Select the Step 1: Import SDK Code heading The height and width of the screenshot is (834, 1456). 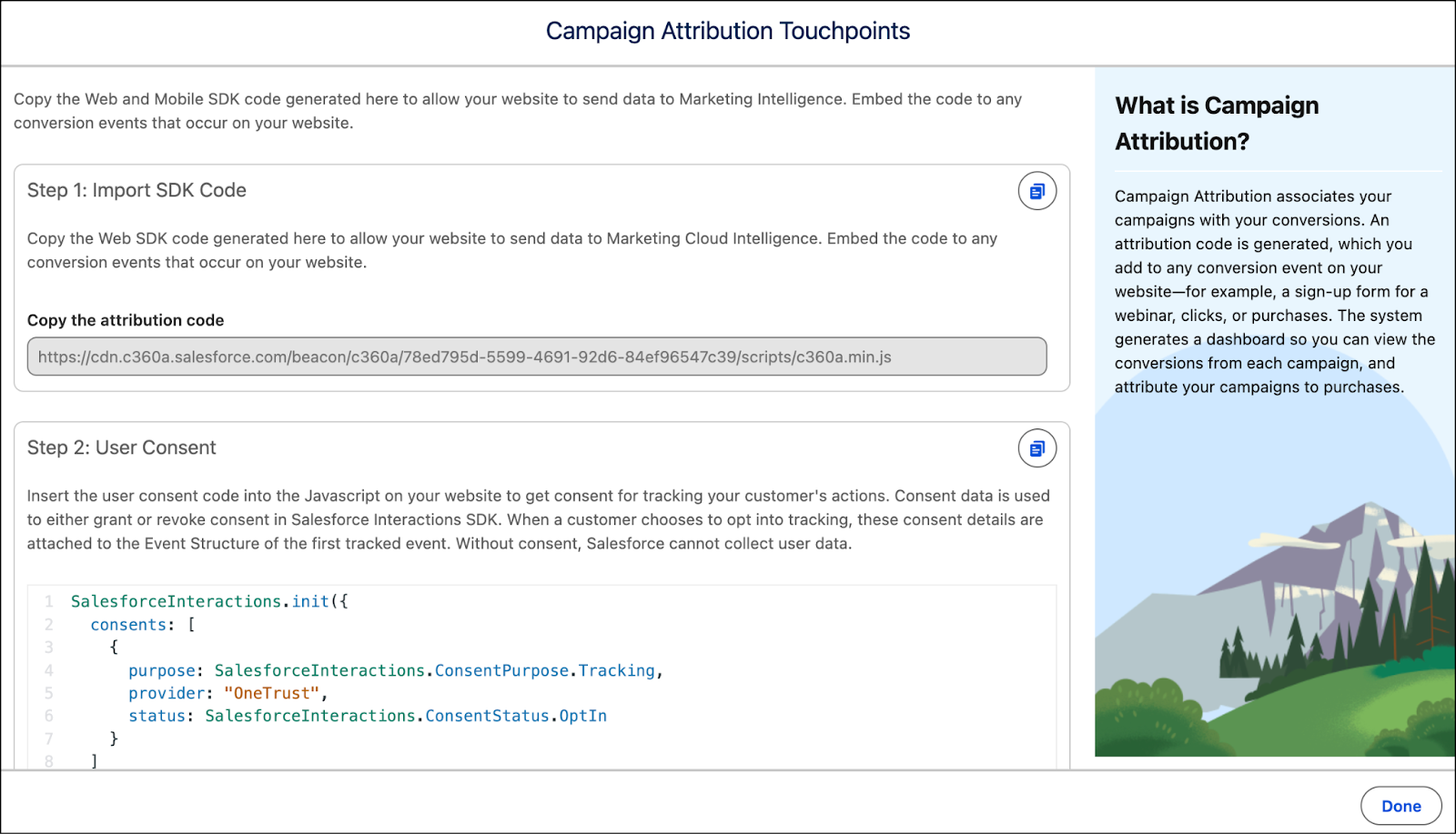pos(136,190)
